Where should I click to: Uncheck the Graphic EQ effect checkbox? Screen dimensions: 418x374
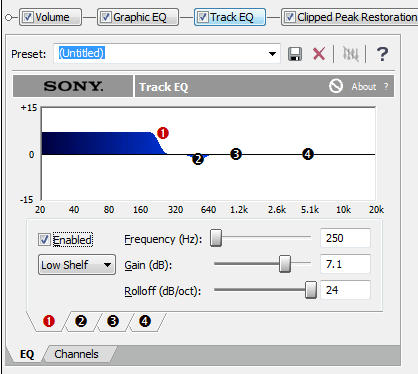click(106, 17)
